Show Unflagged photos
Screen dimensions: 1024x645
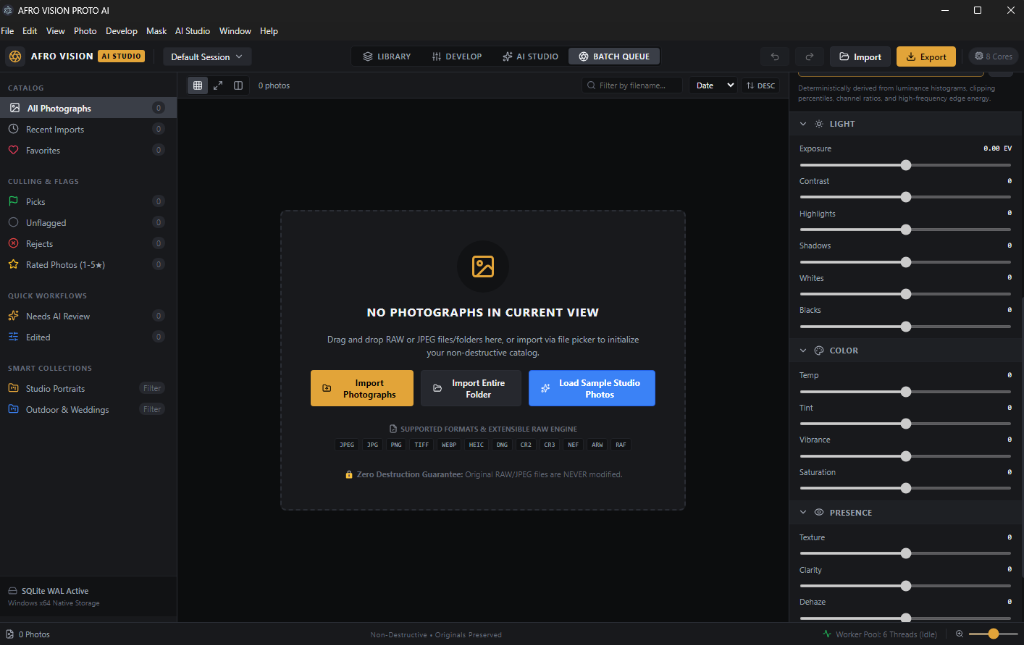(88, 223)
